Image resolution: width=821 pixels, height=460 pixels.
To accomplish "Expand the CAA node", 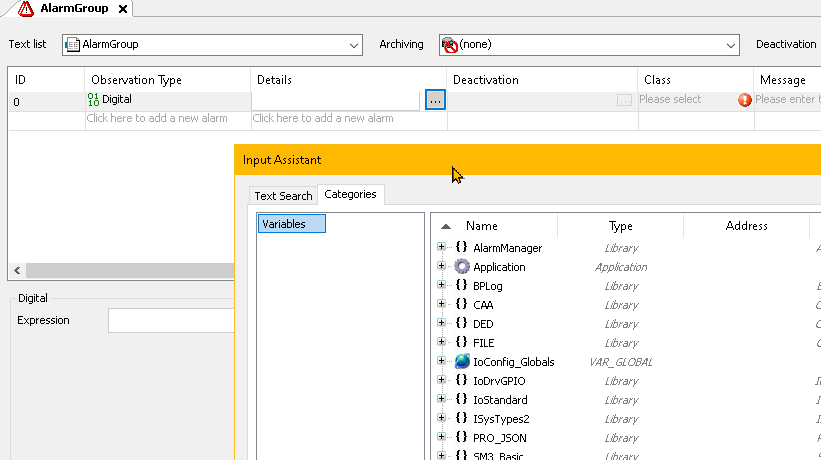I will 441,304.
